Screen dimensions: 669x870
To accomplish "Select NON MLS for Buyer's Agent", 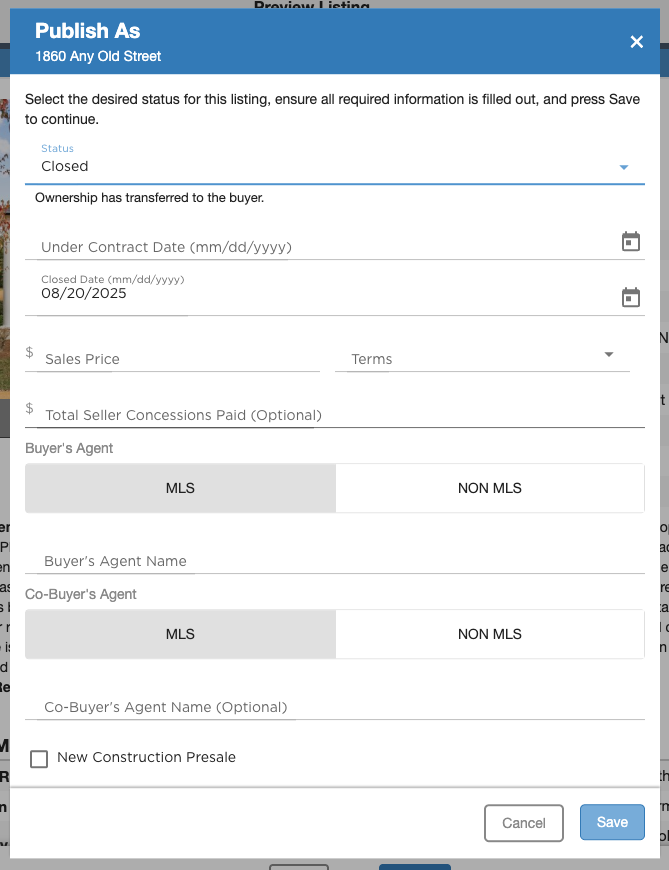I will (490, 488).
